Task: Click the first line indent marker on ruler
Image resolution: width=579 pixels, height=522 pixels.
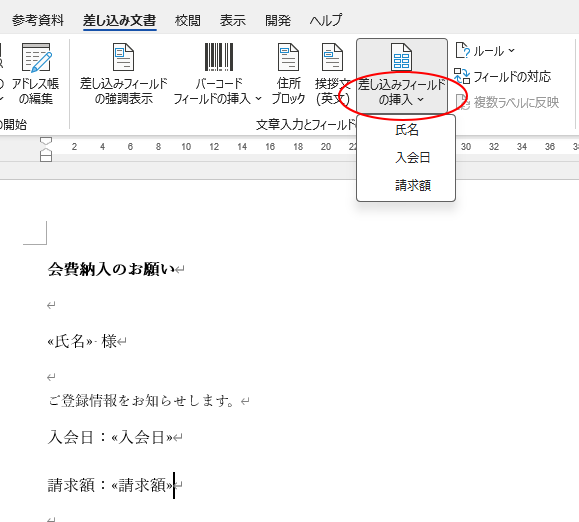Action: tap(46, 141)
